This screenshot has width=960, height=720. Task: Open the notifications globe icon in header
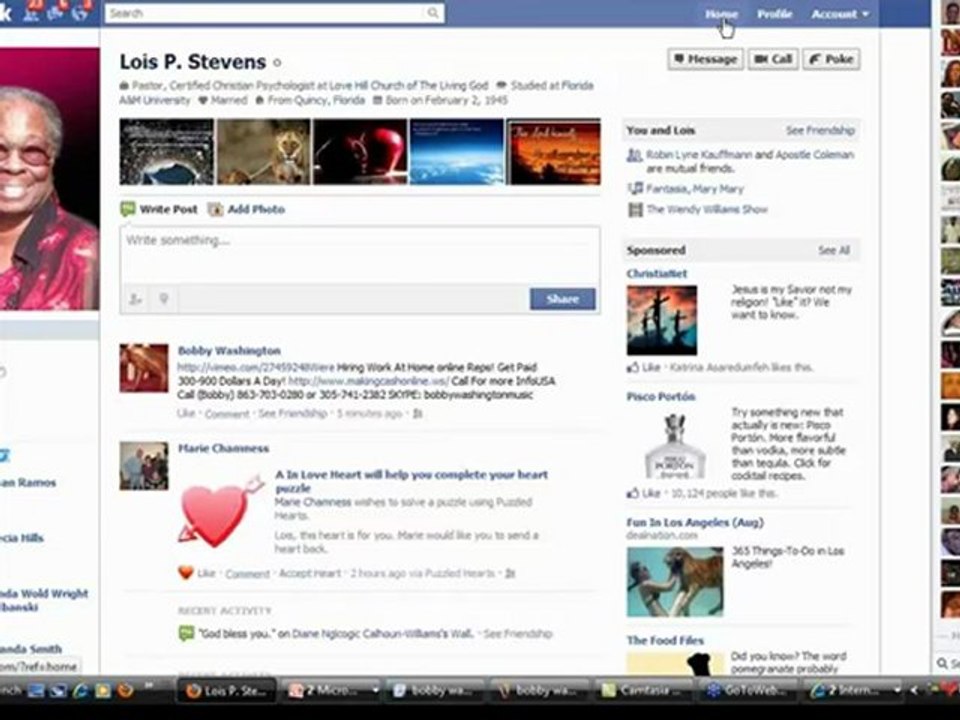(80, 12)
